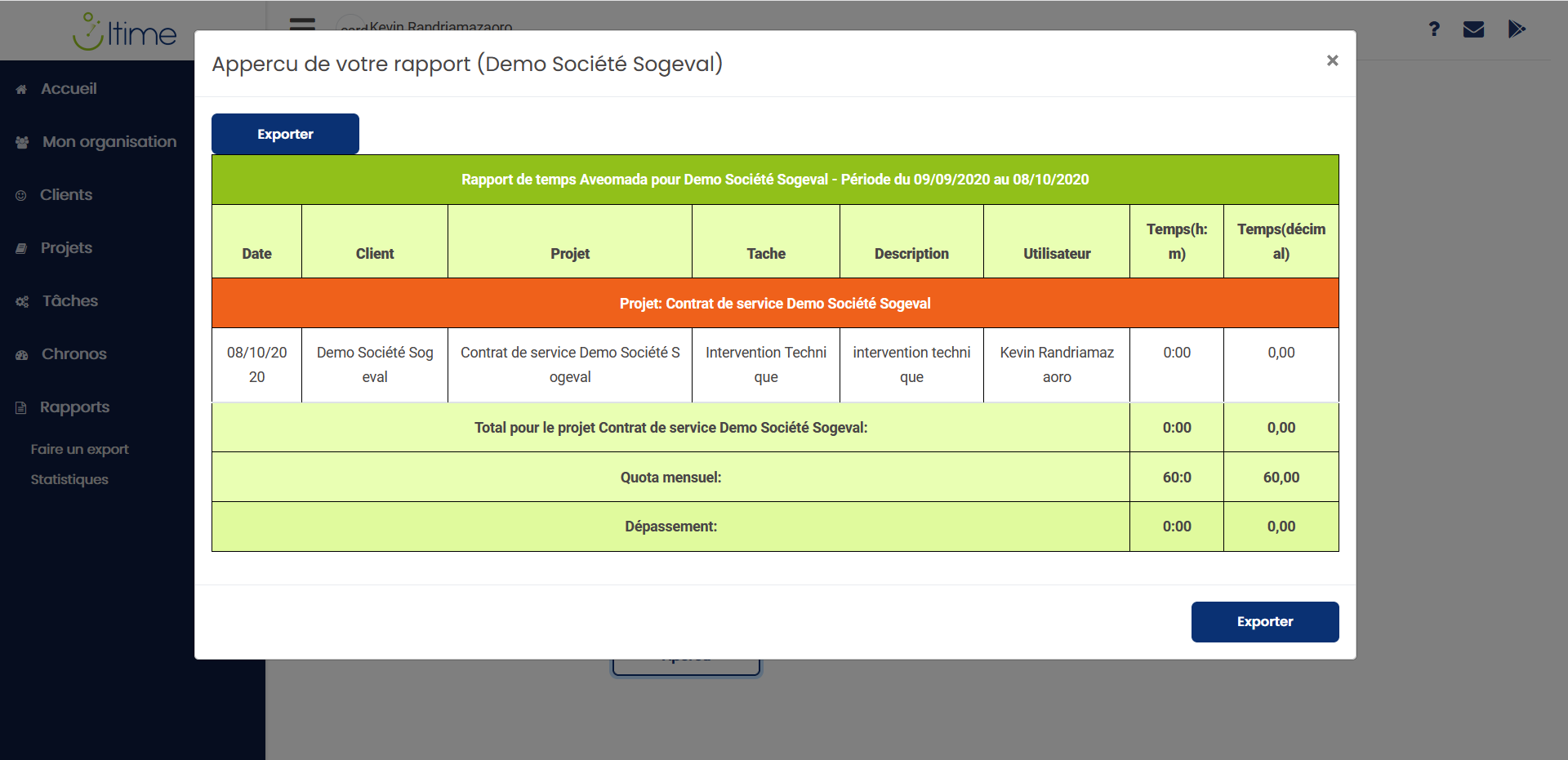Click the Chronos dashboard icon
Viewport: 1568px width, 760px height.
pos(22,354)
